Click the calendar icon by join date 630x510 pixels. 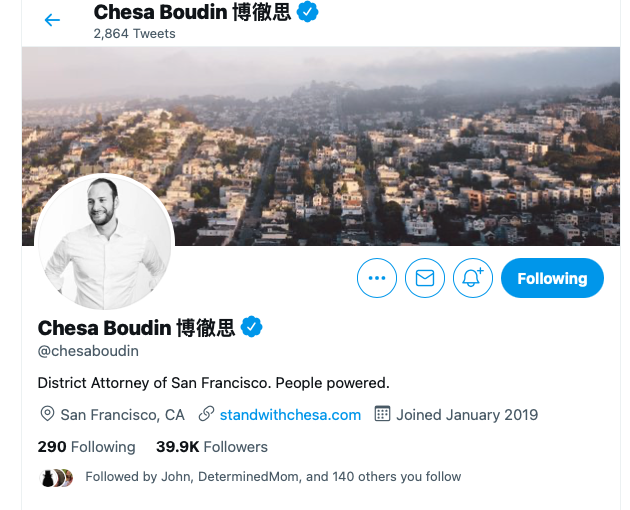[382, 414]
